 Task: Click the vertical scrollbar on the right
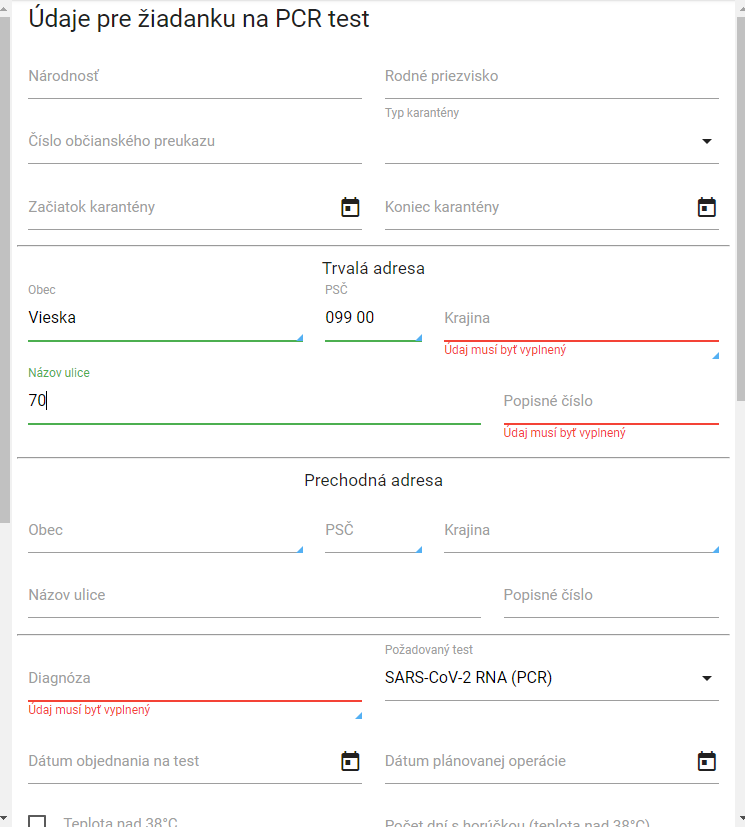(740, 200)
